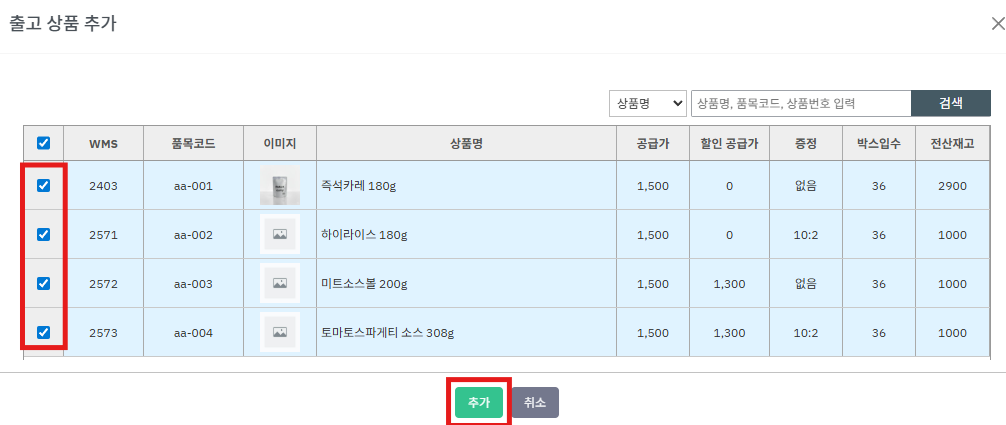Click the 상품명 column header

pos(466,143)
